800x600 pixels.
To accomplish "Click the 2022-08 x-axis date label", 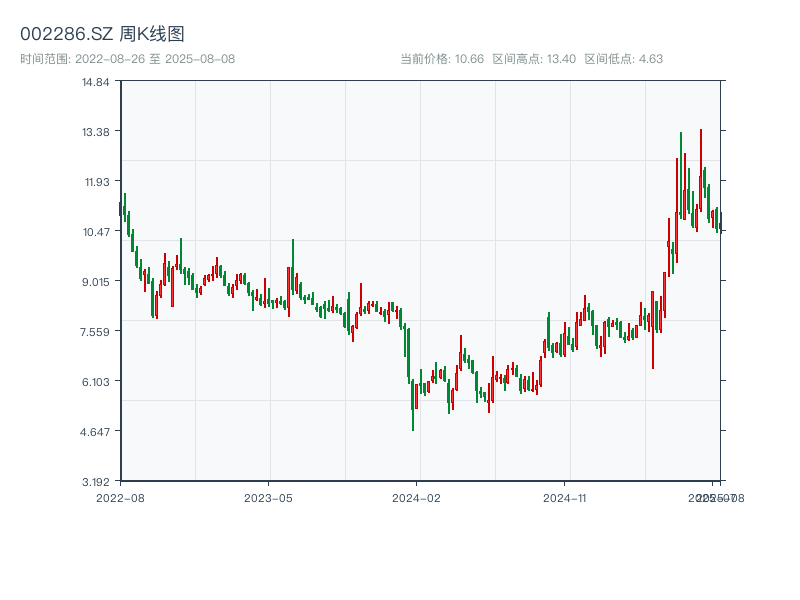I will [x=120, y=497].
